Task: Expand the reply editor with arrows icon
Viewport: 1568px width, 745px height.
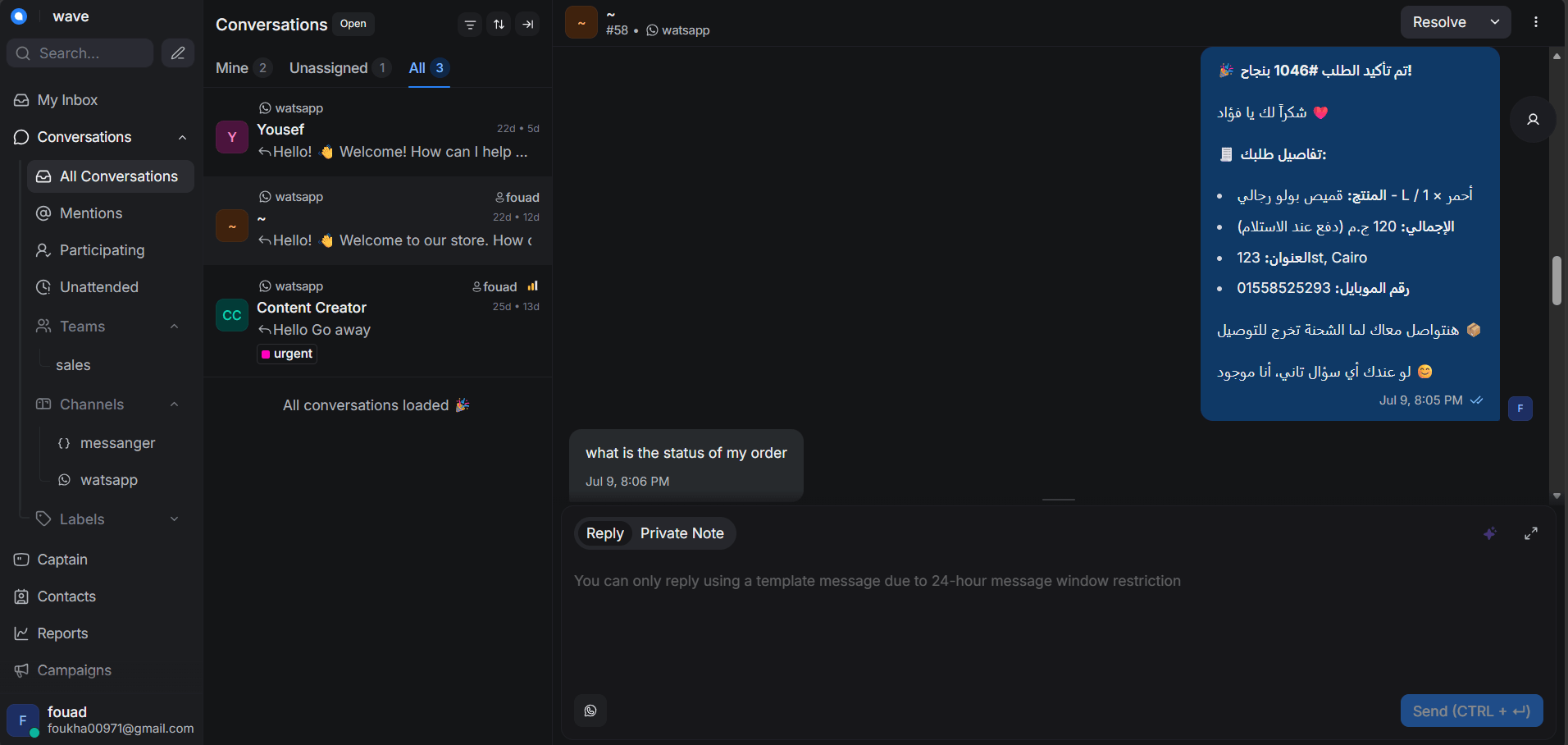Action: pyautogui.click(x=1531, y=533)
